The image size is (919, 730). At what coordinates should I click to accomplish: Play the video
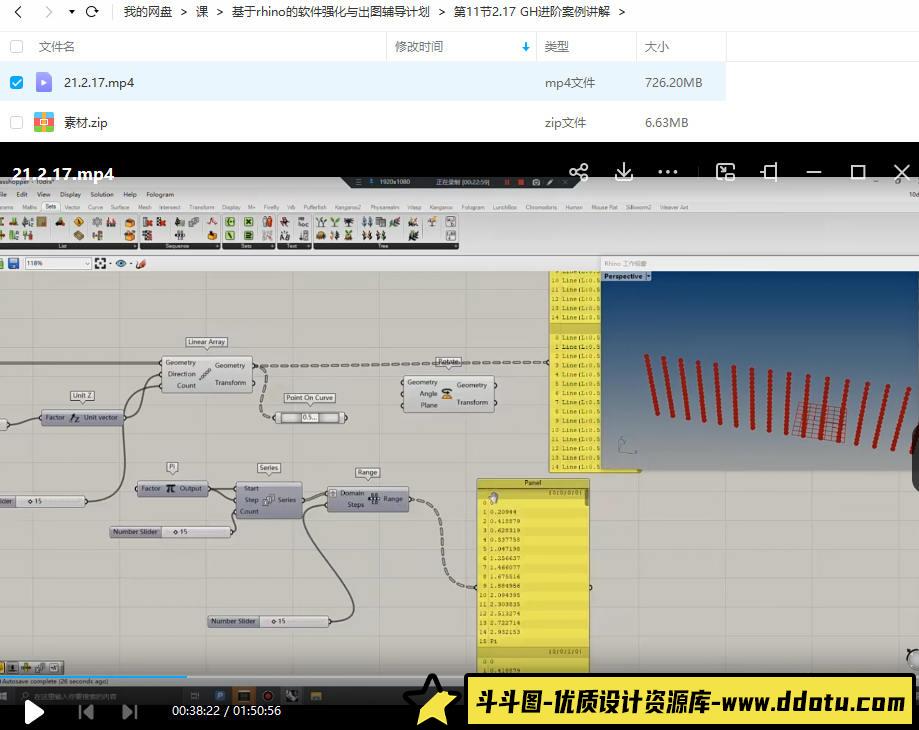pos(34,712)
